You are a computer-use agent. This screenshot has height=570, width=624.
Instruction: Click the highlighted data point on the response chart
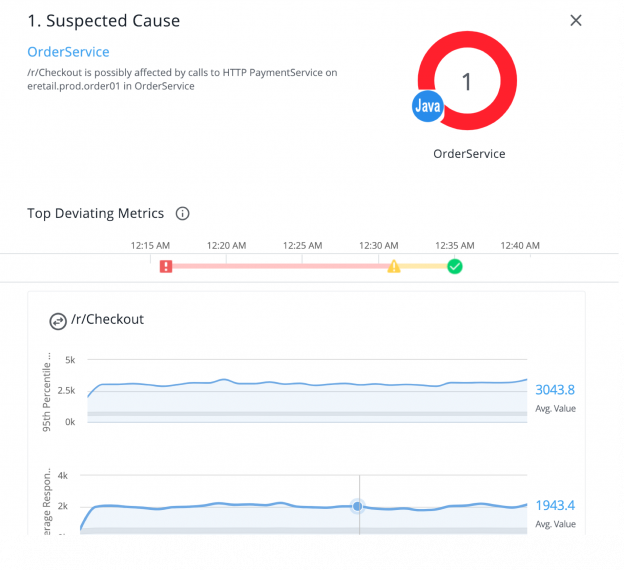pos(358,506)
